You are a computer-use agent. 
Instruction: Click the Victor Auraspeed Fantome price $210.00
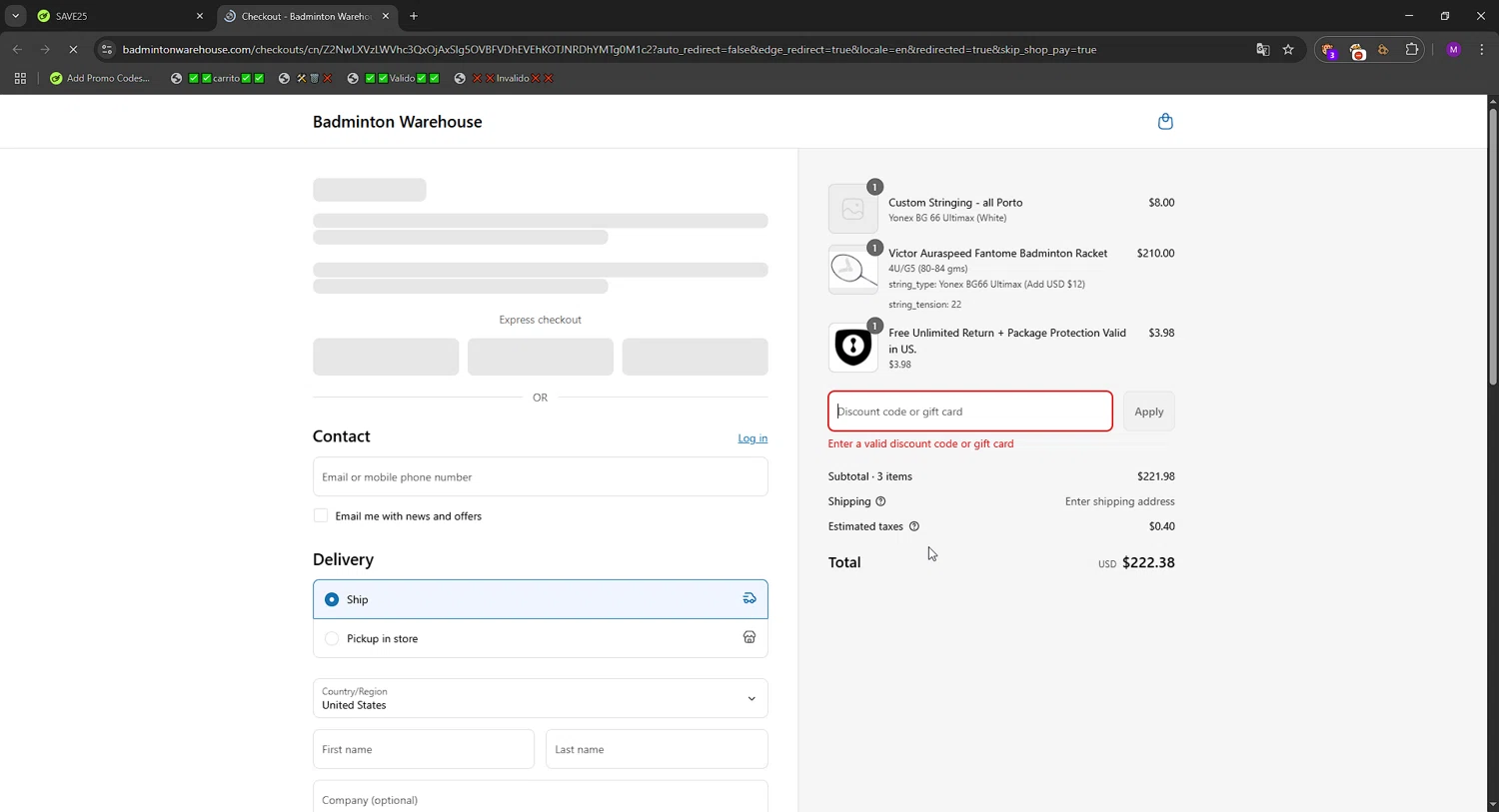coord(1155,254)
